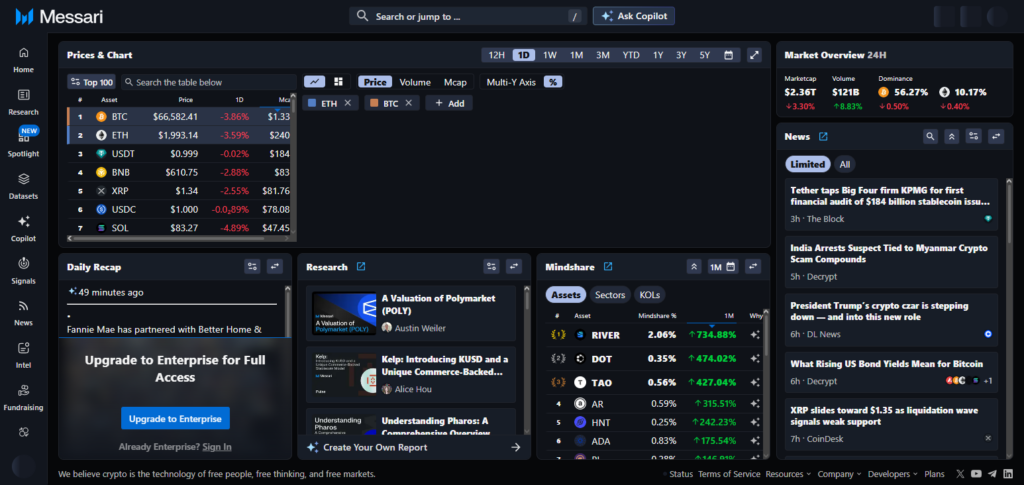Open the chart calendar date picker

(x=728, y=55)
